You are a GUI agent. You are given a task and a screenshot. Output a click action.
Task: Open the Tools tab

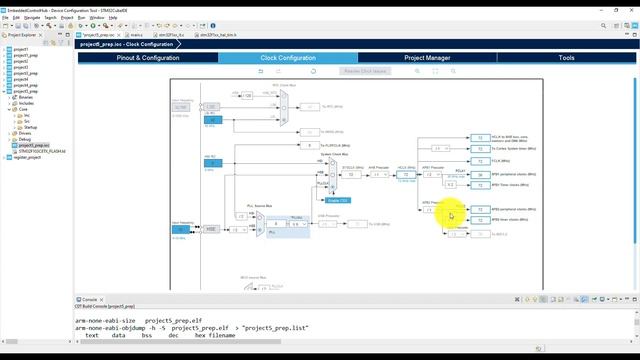567,58
